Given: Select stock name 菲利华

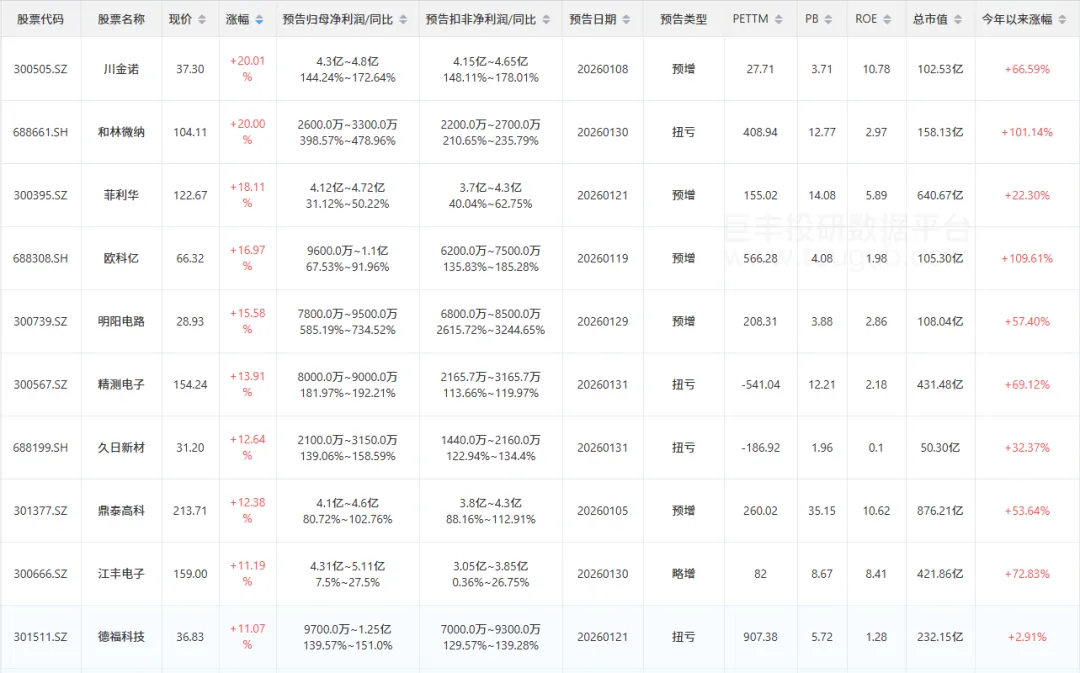Looking at the screenshot, I should tap(121, 196).
